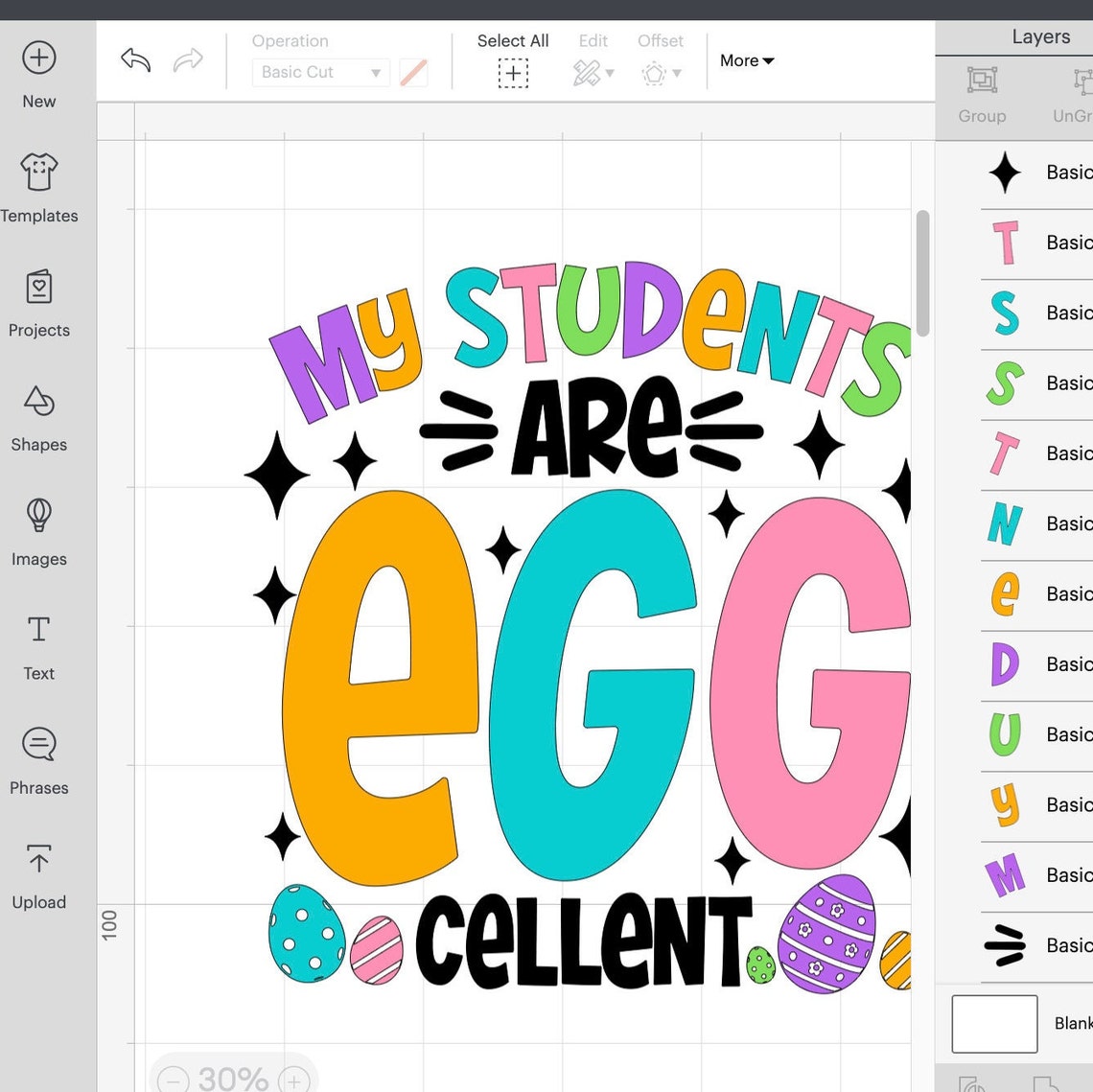
Task: Open the Basic Cut operation dropdown
Action: 320,72
